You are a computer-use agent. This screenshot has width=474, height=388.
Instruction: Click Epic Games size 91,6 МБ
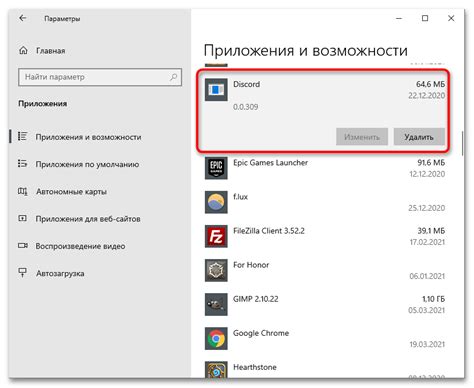431,163
